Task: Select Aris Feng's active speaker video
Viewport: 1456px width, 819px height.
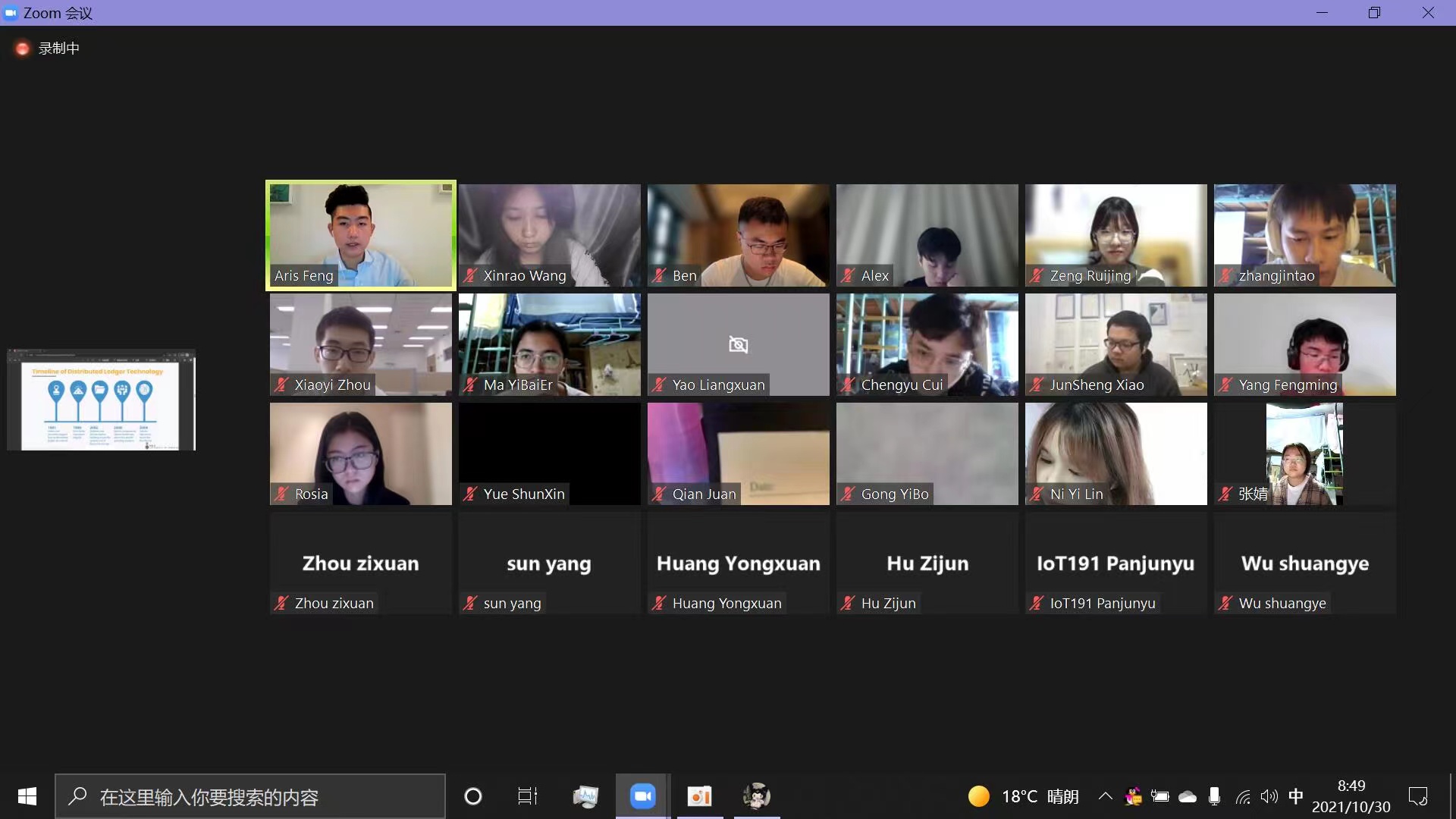Action: [361, 235]
